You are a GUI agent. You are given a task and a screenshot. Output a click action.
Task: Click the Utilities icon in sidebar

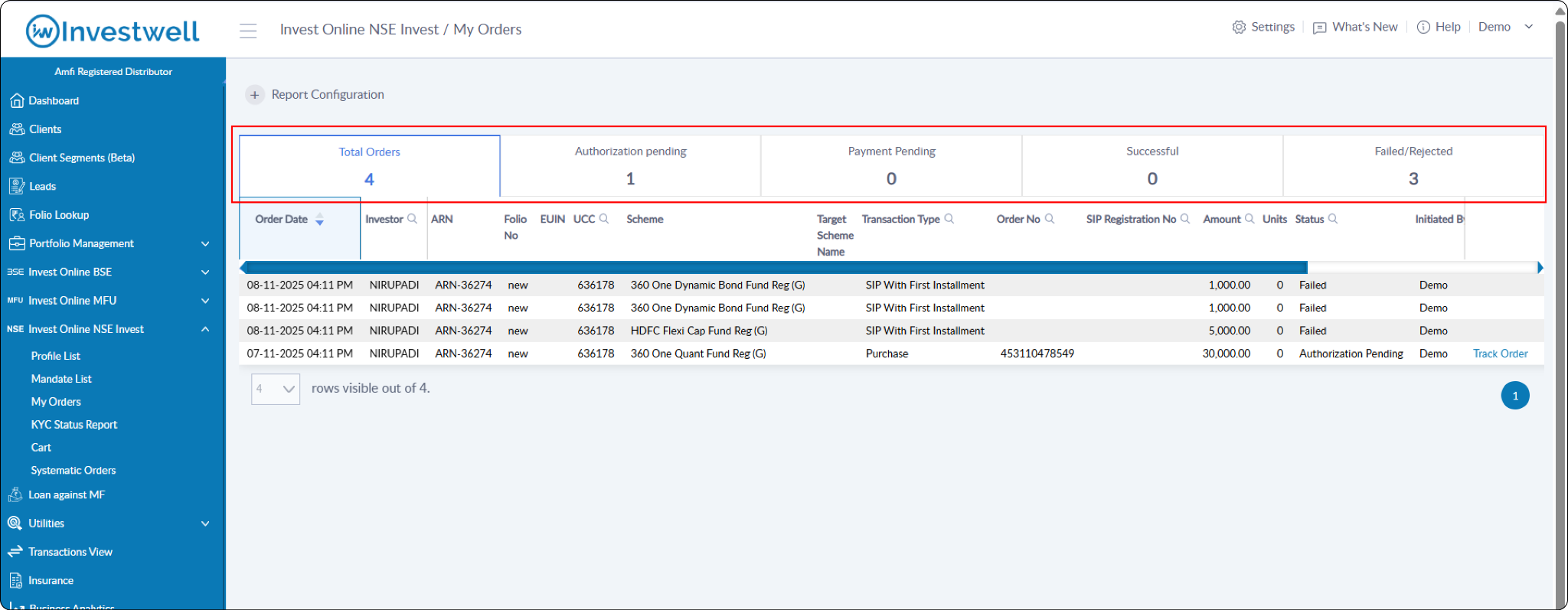(x=15, y=524)
